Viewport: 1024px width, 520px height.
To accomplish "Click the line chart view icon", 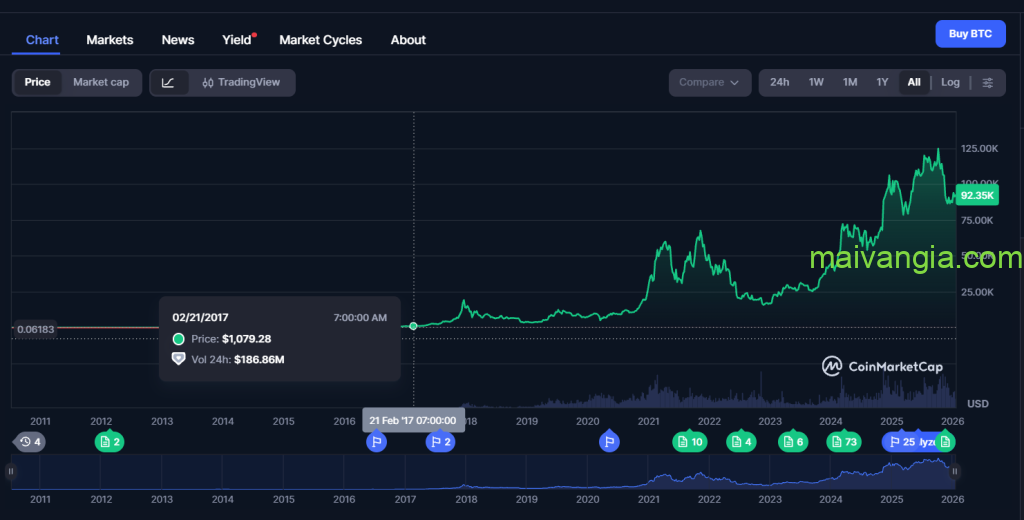I will [168, 82].
